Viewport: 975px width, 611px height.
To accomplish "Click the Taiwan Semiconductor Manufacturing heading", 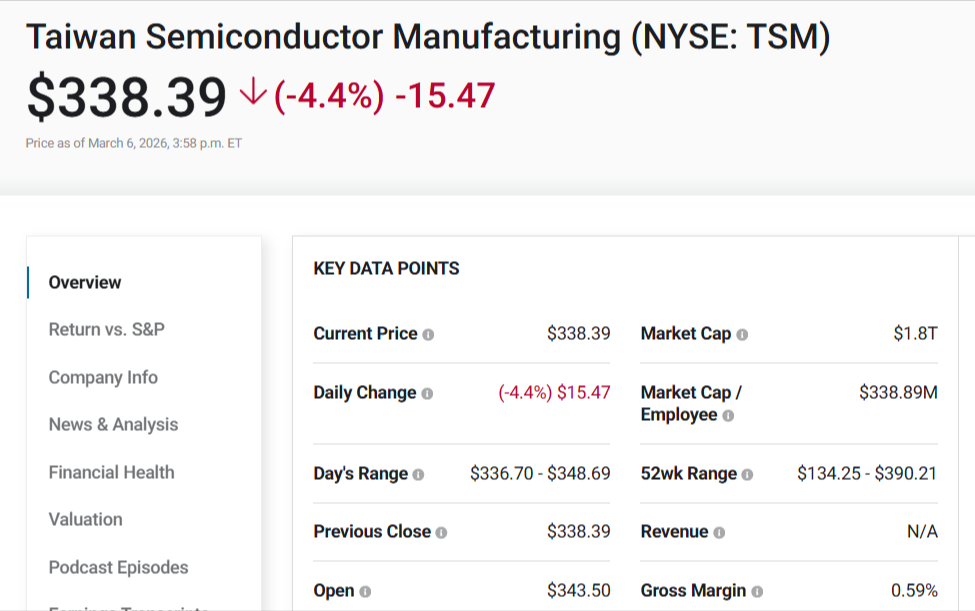I will pos(430,36).
